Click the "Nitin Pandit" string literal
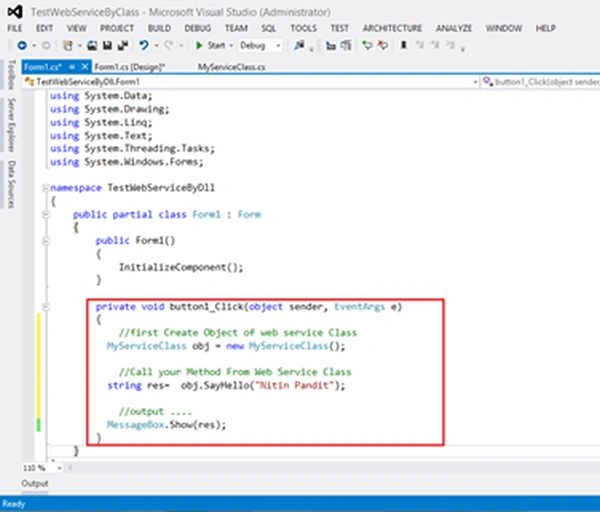This screenshot has height=512, width=600. 295,385
